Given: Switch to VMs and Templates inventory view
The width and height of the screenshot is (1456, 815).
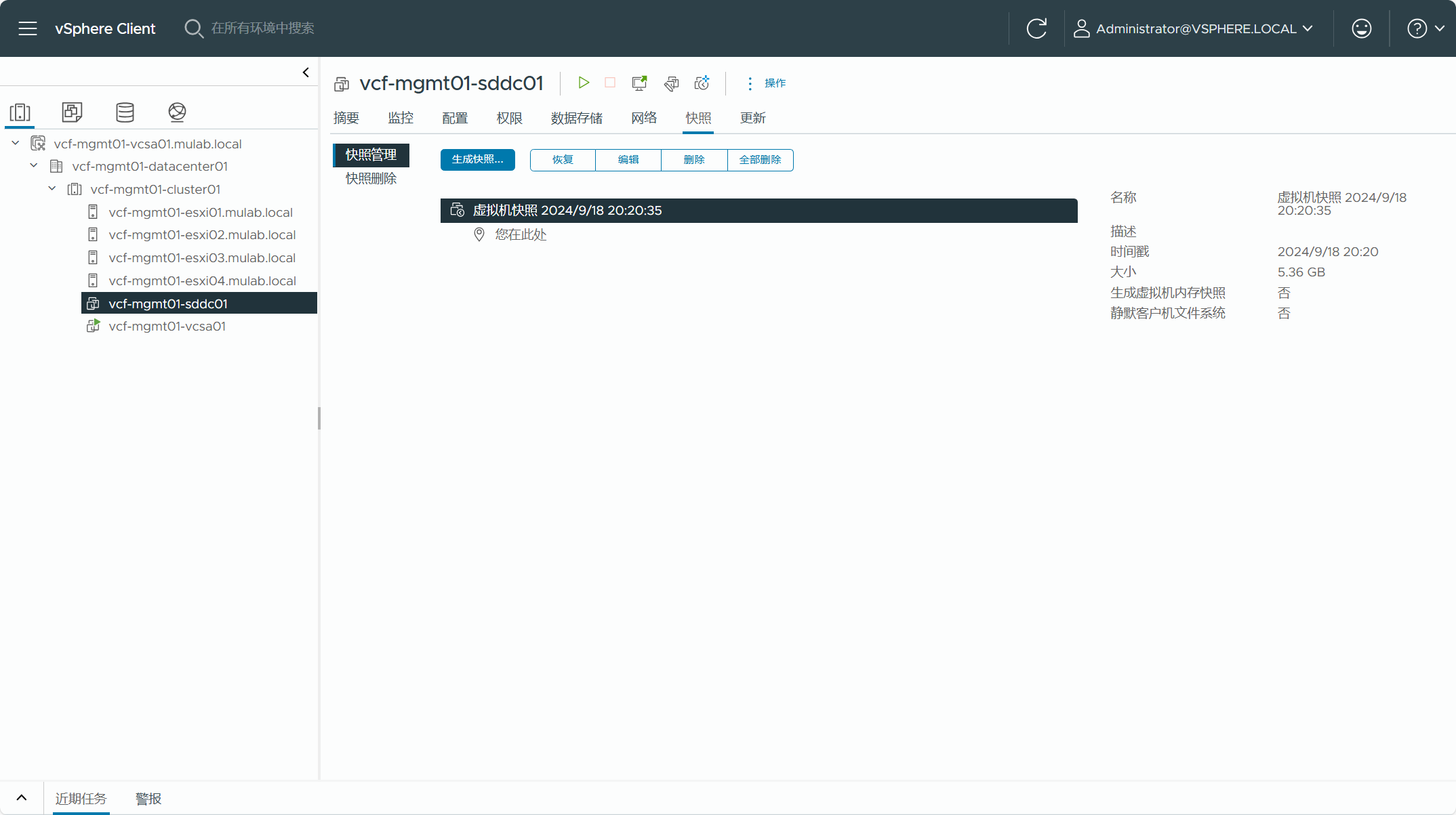Looking at the screenshot, I should [x=72, y=112].
